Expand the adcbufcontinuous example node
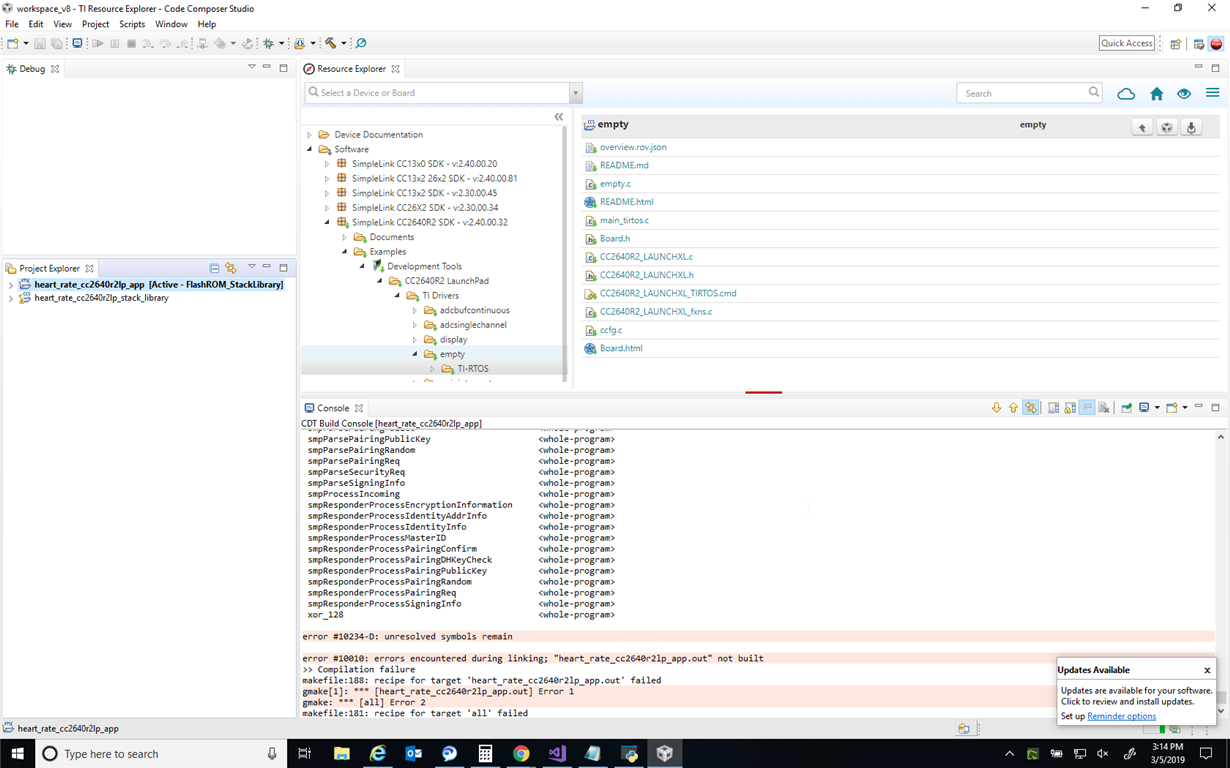 click(x=415, y=310)
